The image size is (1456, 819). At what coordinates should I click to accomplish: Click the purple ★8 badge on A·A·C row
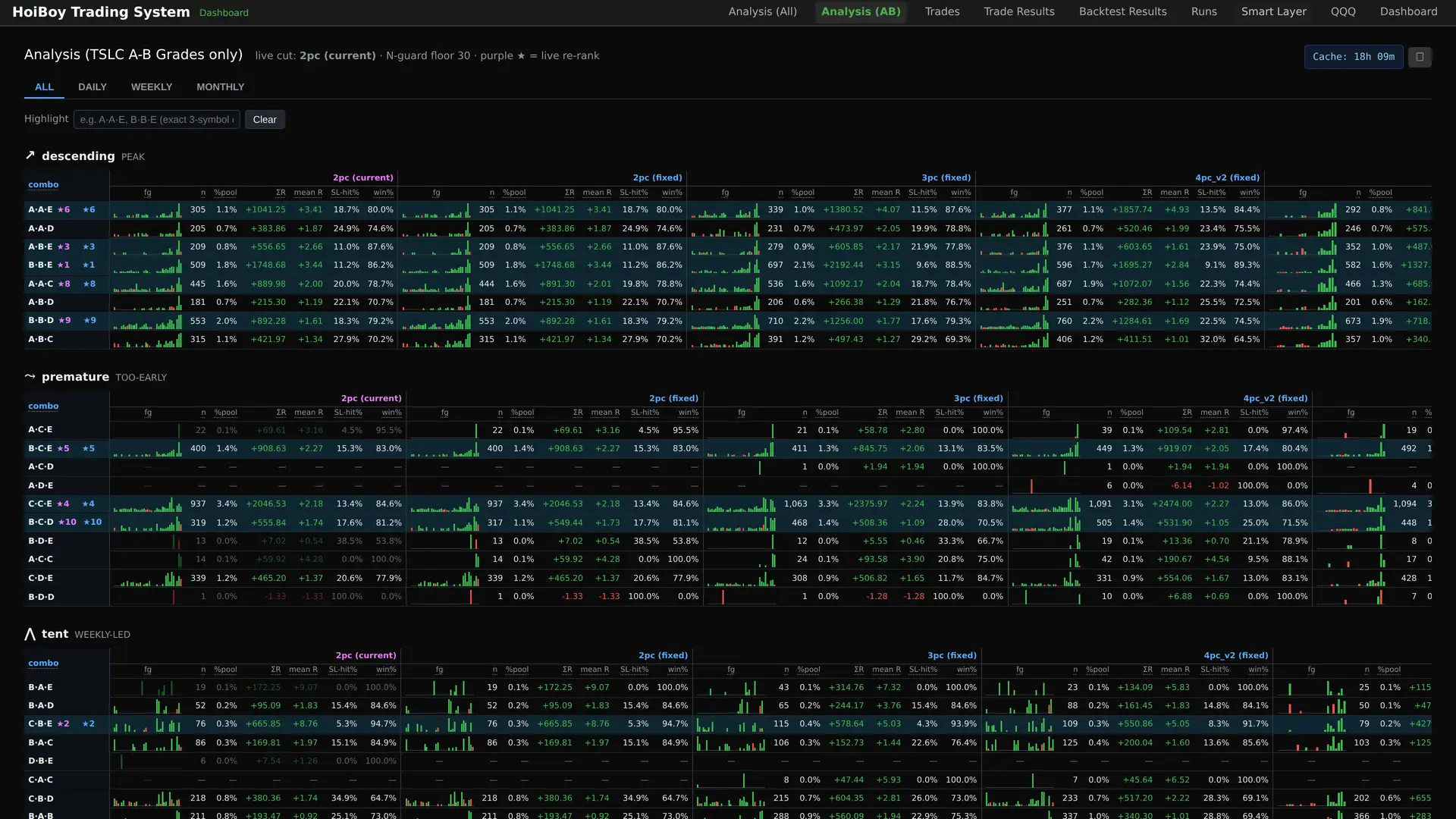(64, 284)
